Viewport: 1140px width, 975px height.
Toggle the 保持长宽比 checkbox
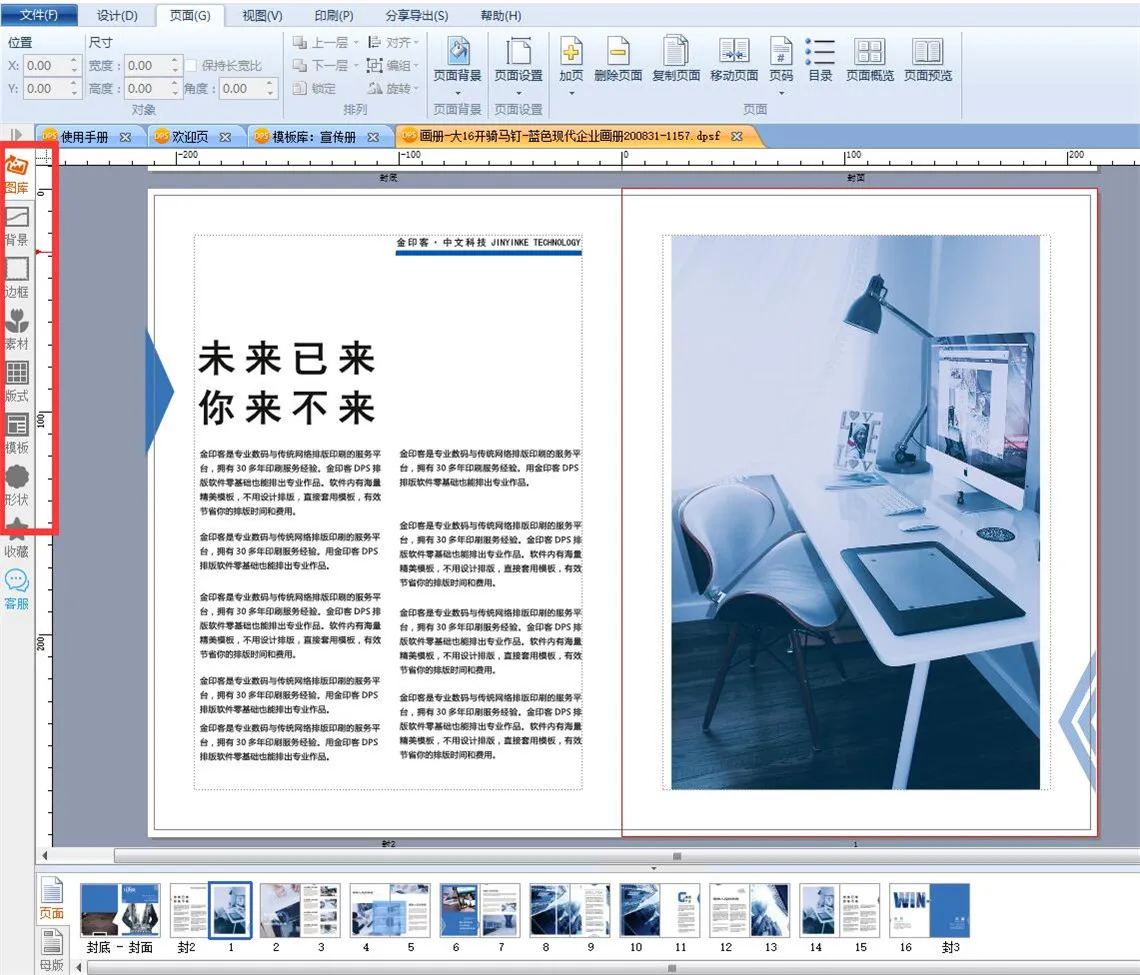191,65
